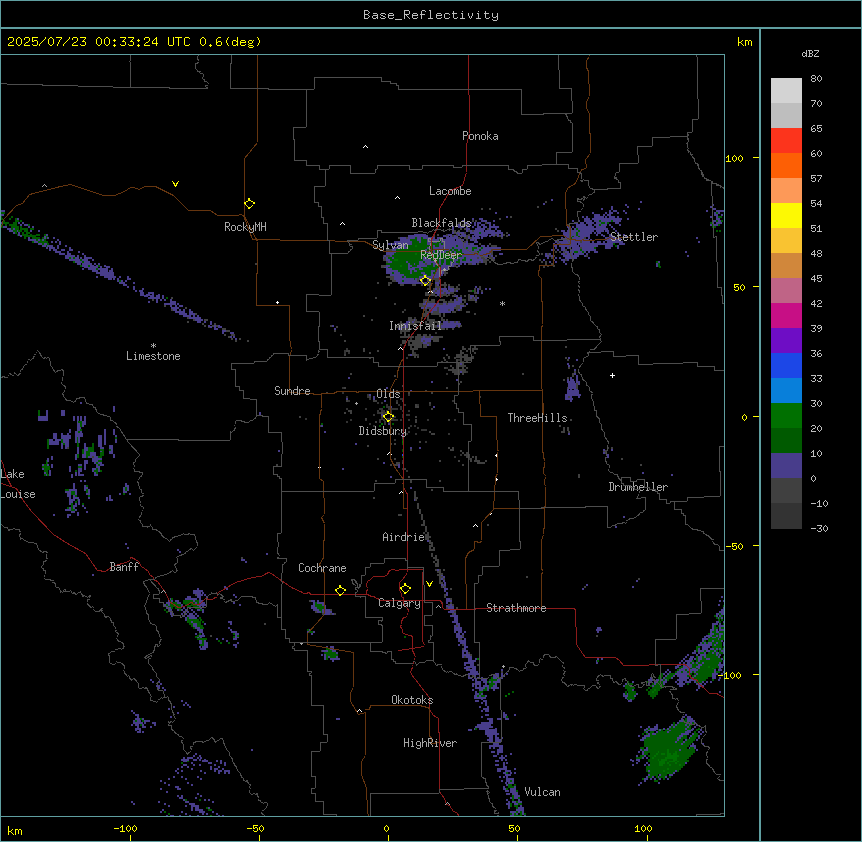Click the Strathmore town label
Viewport: 862px width, 842px height.
[x=516, y=608]
